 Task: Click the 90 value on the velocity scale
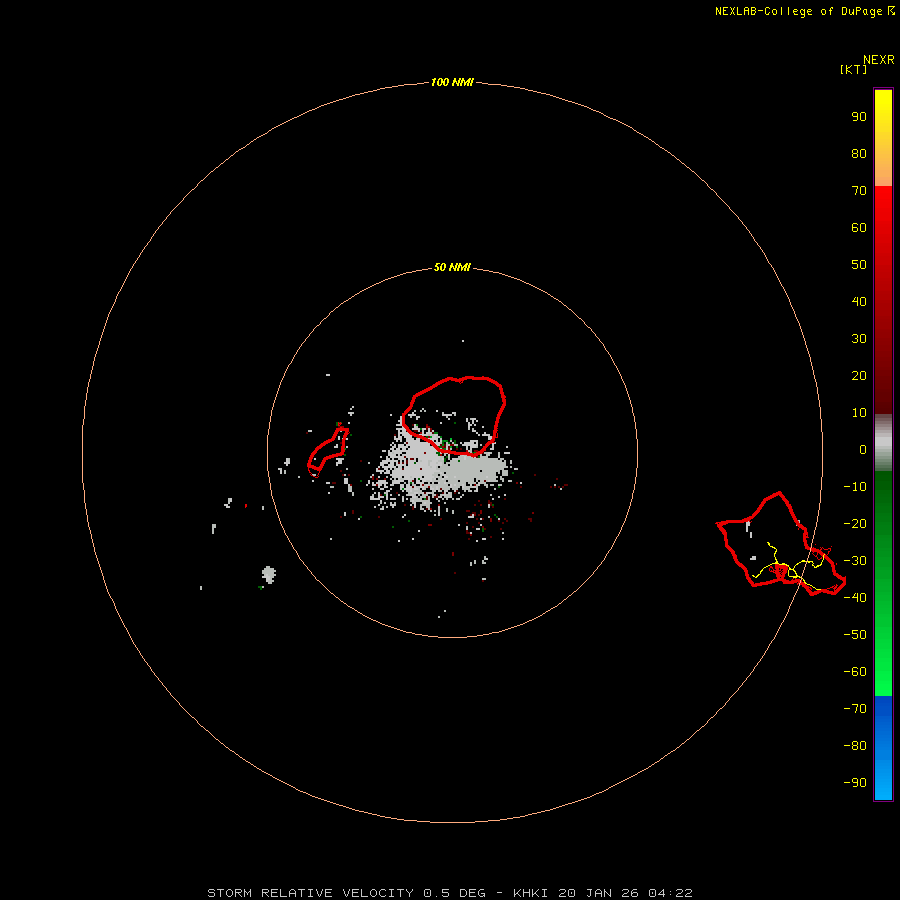[x=859, y=117]
